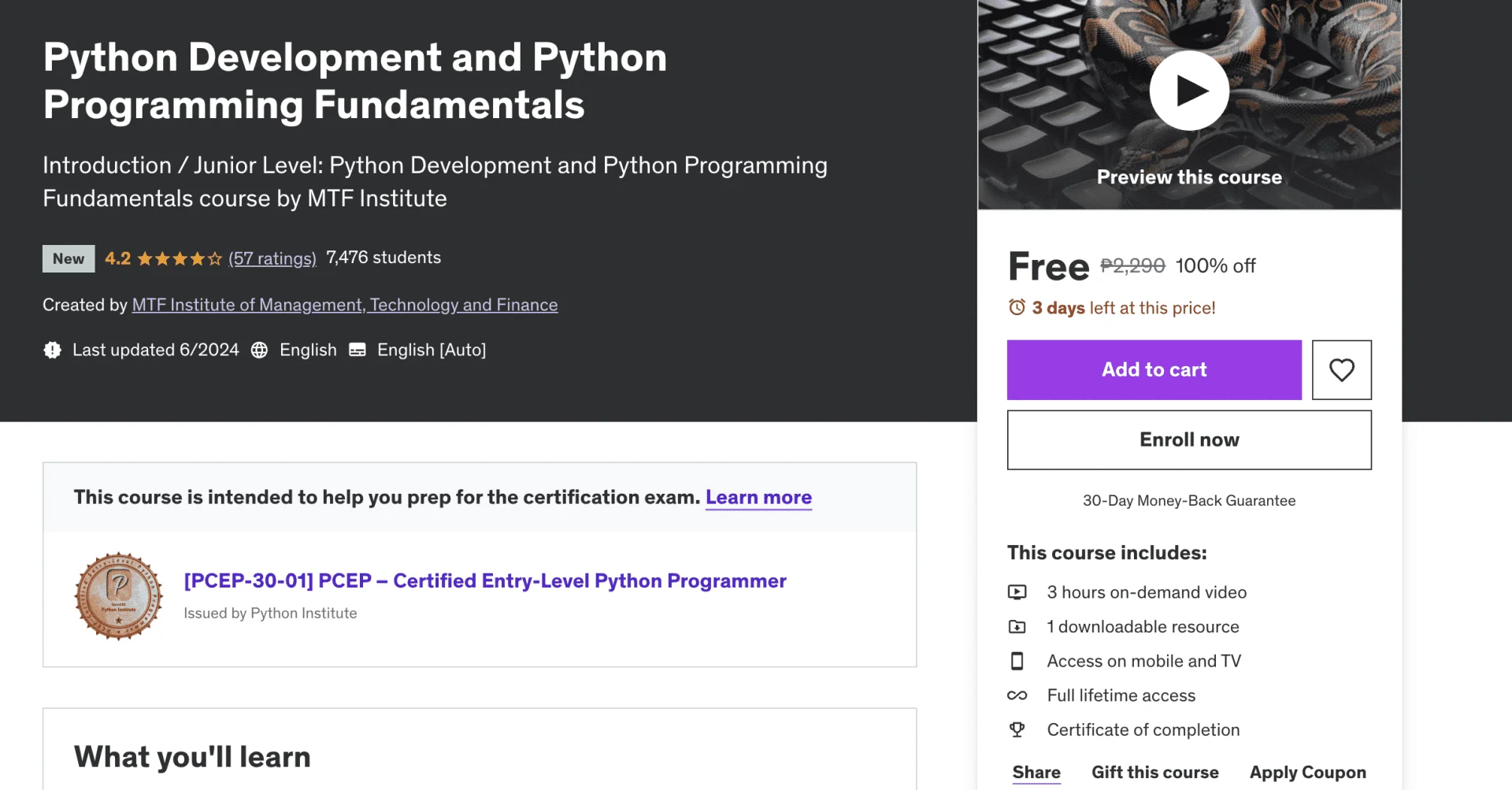Click the course title heading
Viewport: 1512px width, 790px height.
355,81
